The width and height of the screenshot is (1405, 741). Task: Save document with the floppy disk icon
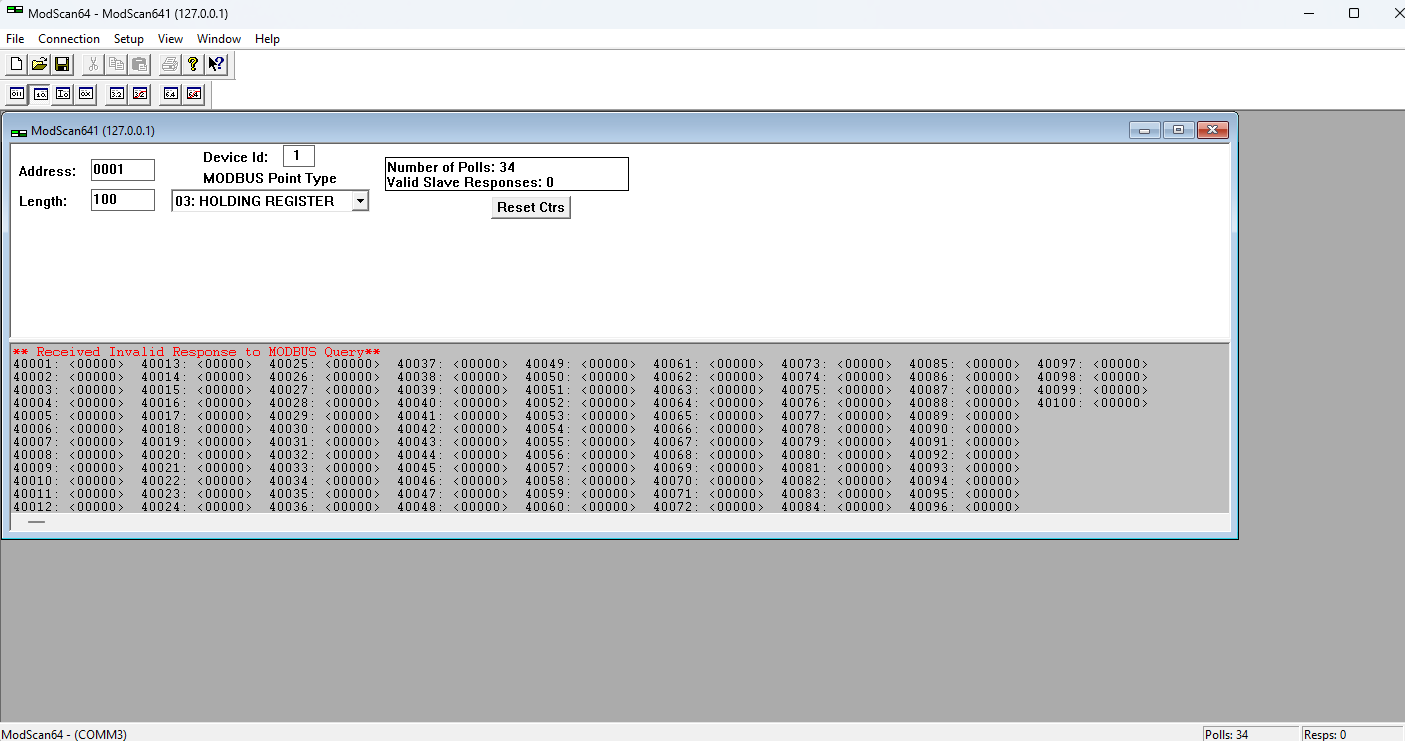click(62, 65)
